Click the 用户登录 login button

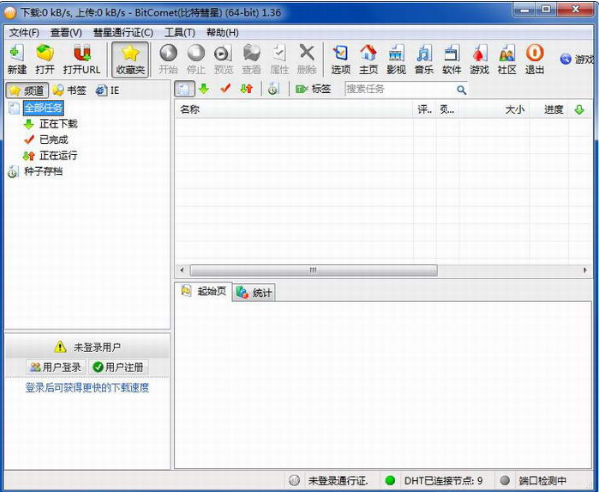pos(56,367)
